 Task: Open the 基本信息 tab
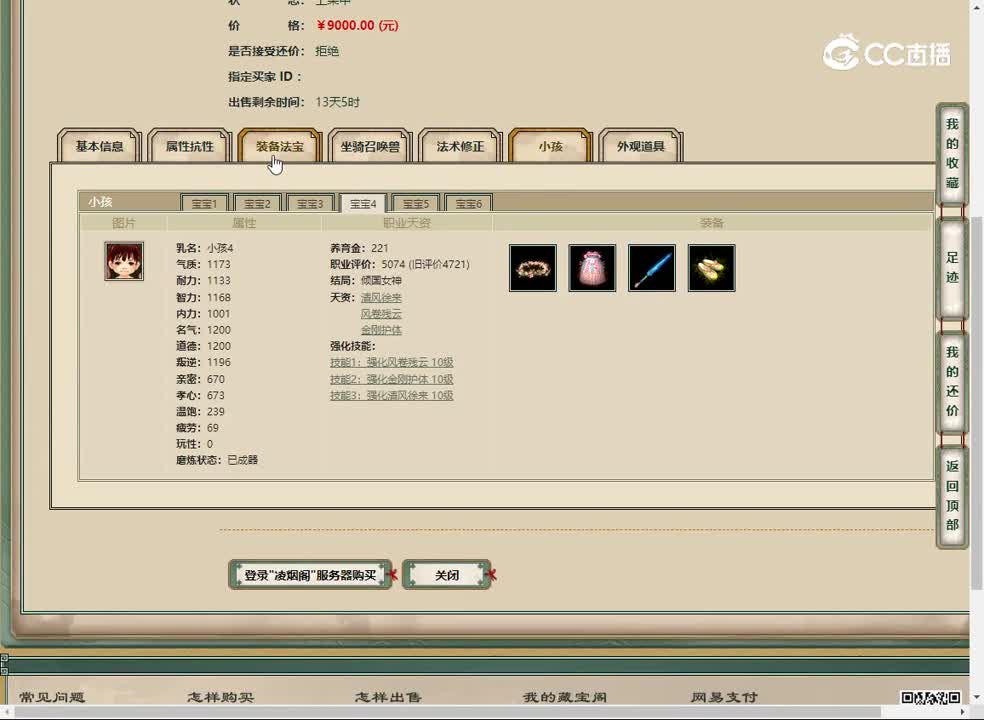pyautogui.click(x=99, y=146)
